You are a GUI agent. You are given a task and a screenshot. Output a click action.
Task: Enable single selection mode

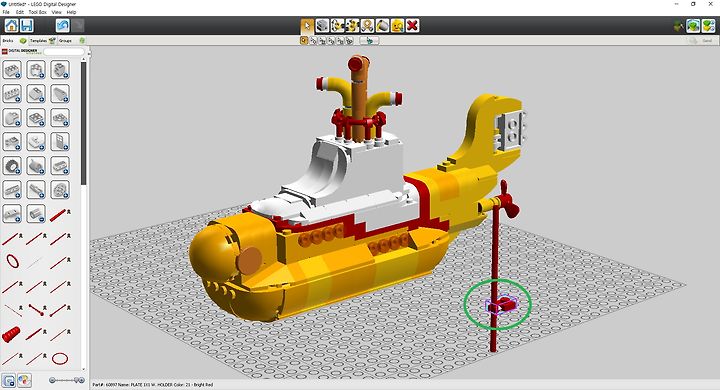(304, 40)
